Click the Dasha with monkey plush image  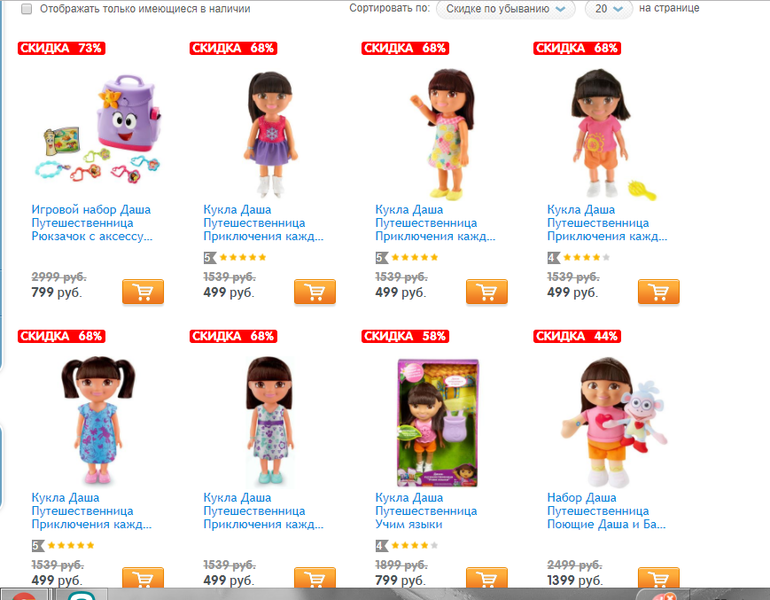pos(614,422)
